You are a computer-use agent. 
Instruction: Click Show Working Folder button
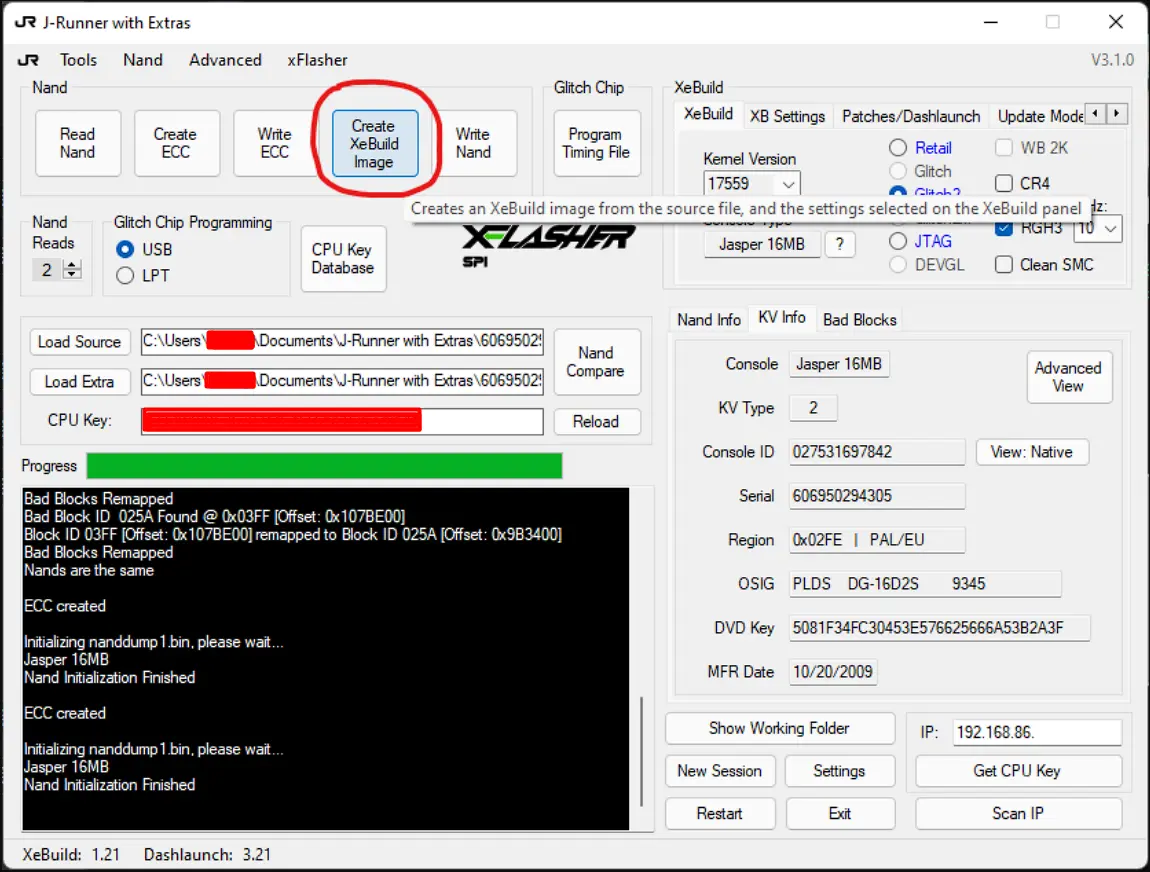coord(780,728)
